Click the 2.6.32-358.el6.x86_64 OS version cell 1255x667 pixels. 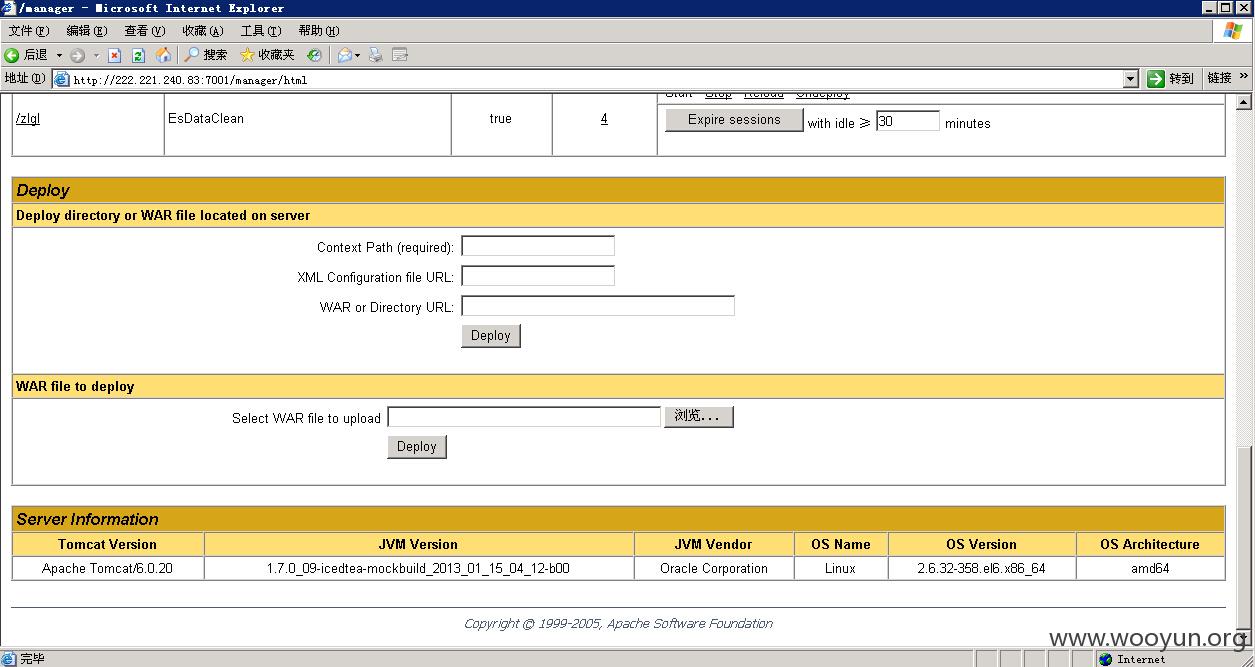click(981, 568)
